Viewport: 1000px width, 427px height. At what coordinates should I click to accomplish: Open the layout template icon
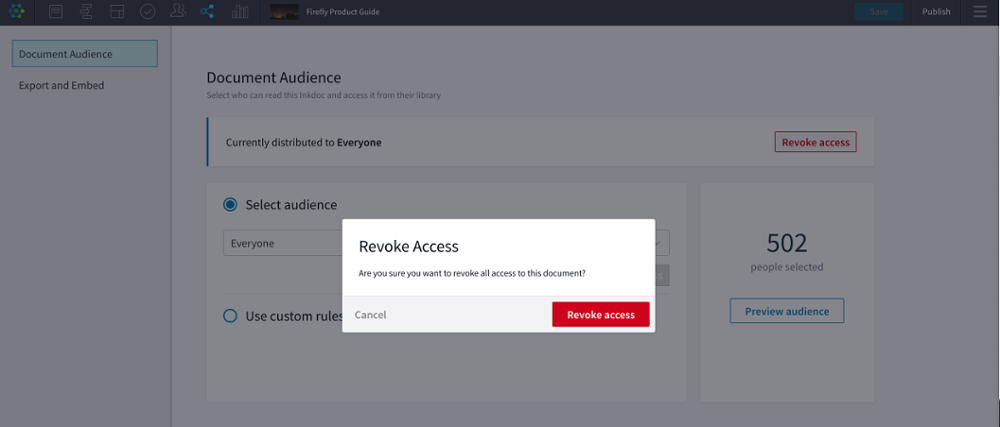click(117, 11)
